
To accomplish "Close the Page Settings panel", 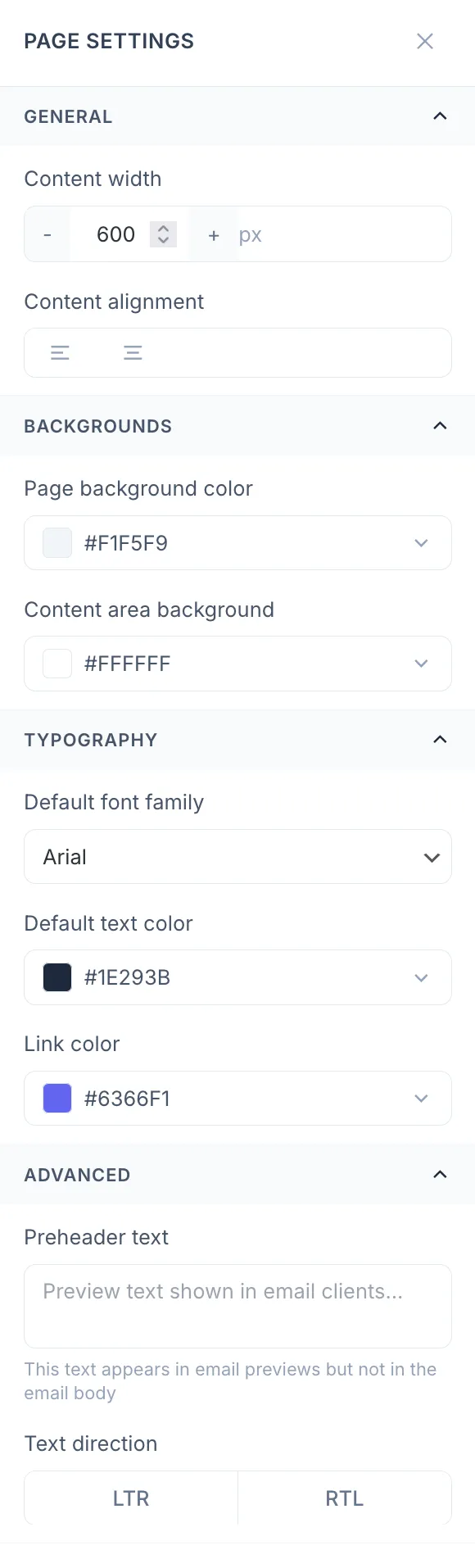I will pyautogui.click(x=425, y=40).
